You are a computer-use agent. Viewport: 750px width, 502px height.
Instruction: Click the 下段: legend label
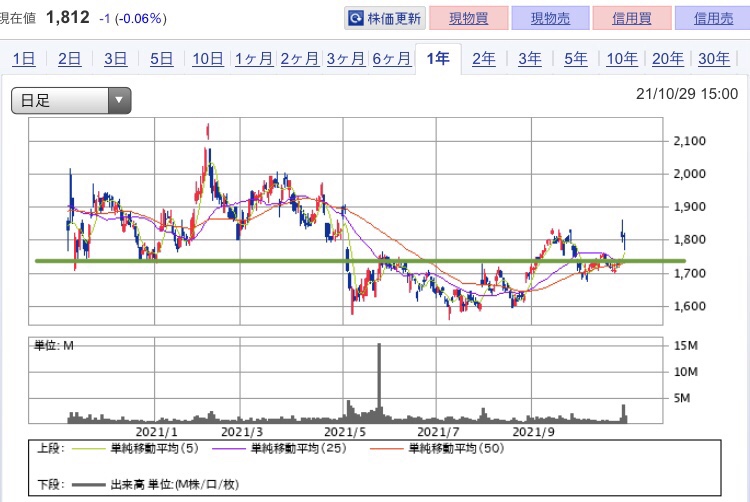click(51, 485)
